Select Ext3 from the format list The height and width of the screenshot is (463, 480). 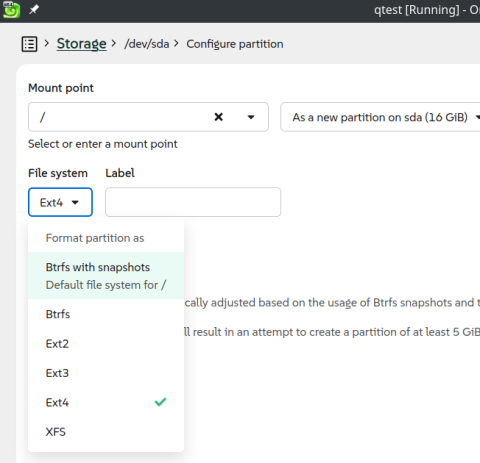pyautogui.click(x=106, y=373)
